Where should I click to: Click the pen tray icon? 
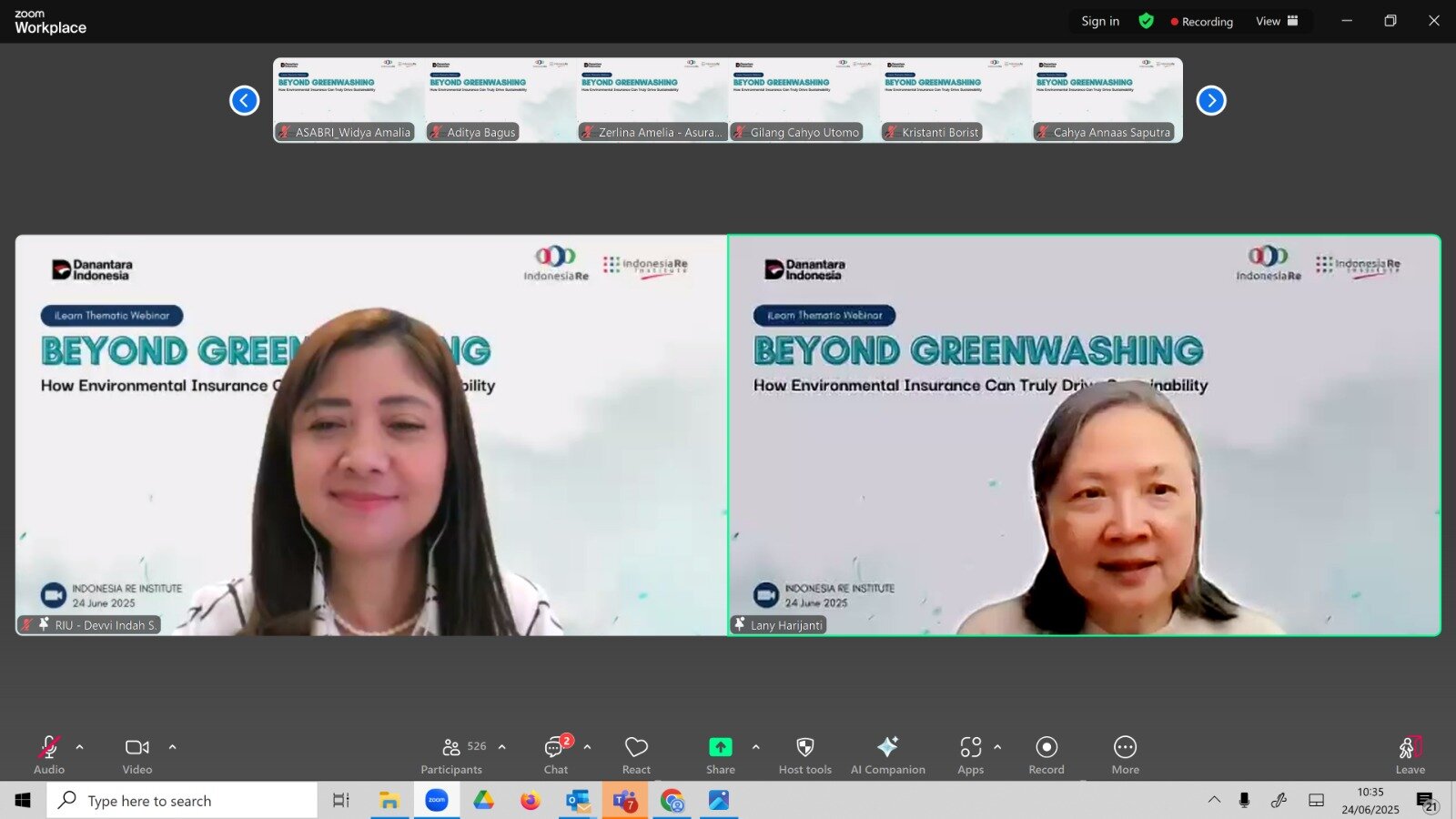pos(1279,800)
